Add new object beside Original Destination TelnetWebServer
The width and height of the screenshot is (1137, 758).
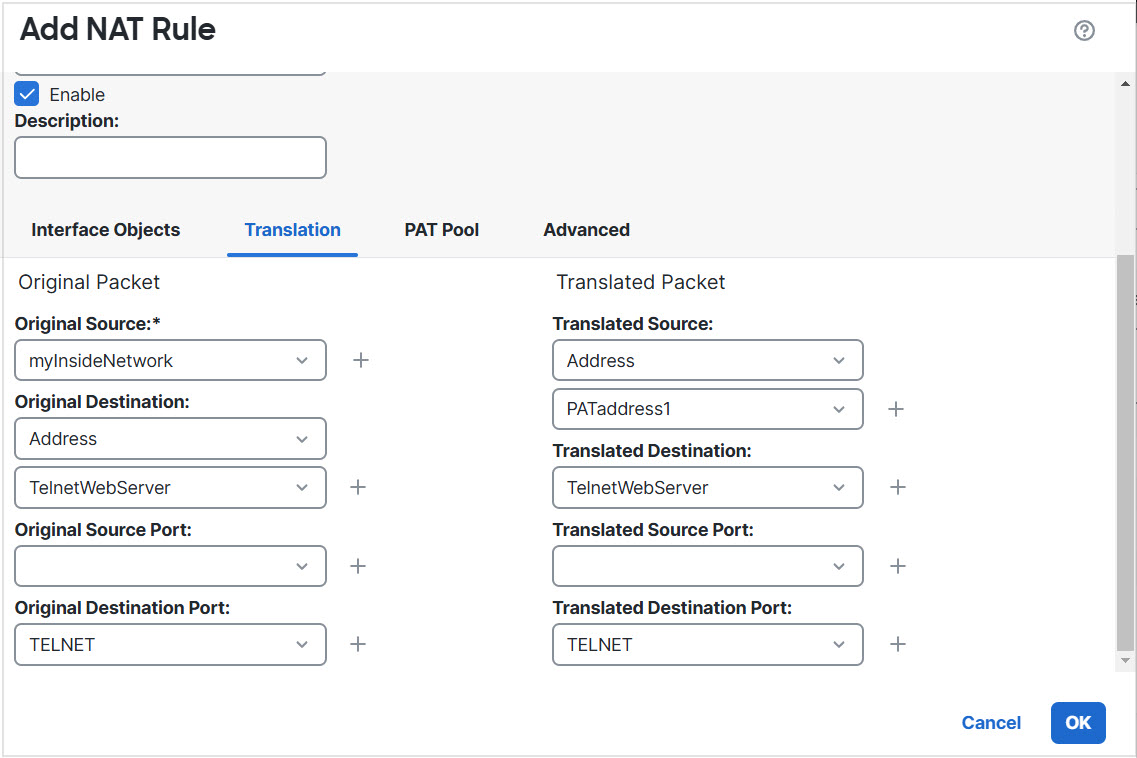coord(358,487)
